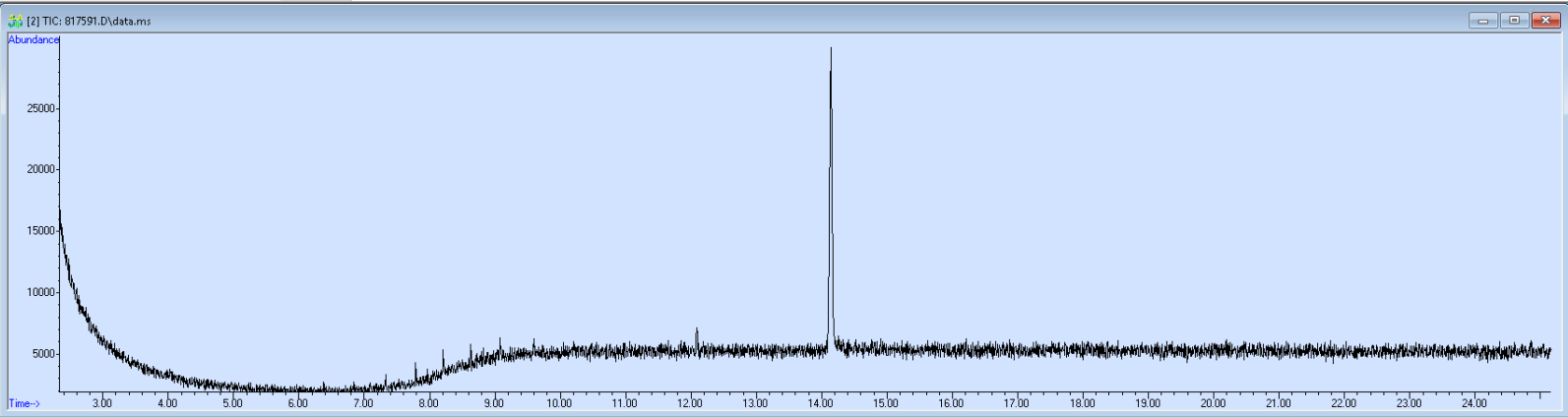Click the 10000 abundance tick label
This screenshot has width=1568, height=417.
pos(40,292)
